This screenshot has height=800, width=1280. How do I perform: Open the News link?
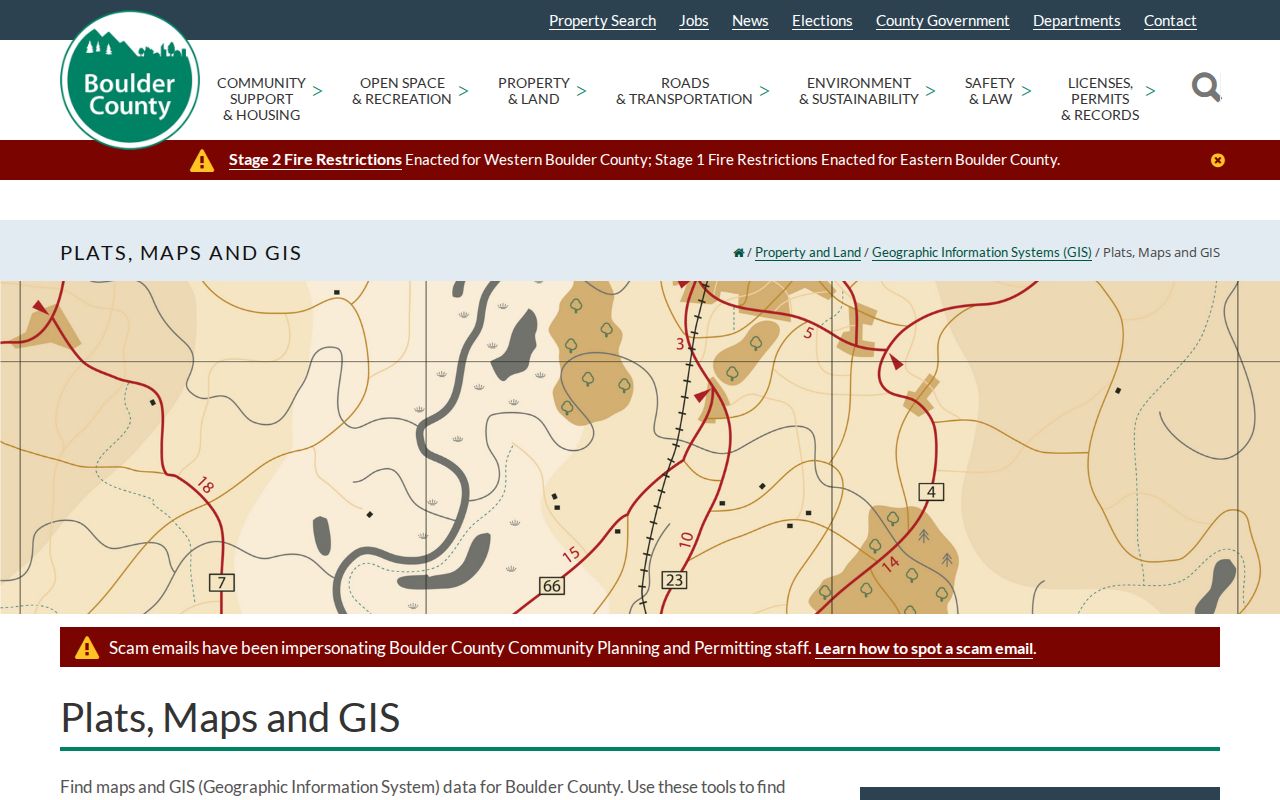coord(750,21)
